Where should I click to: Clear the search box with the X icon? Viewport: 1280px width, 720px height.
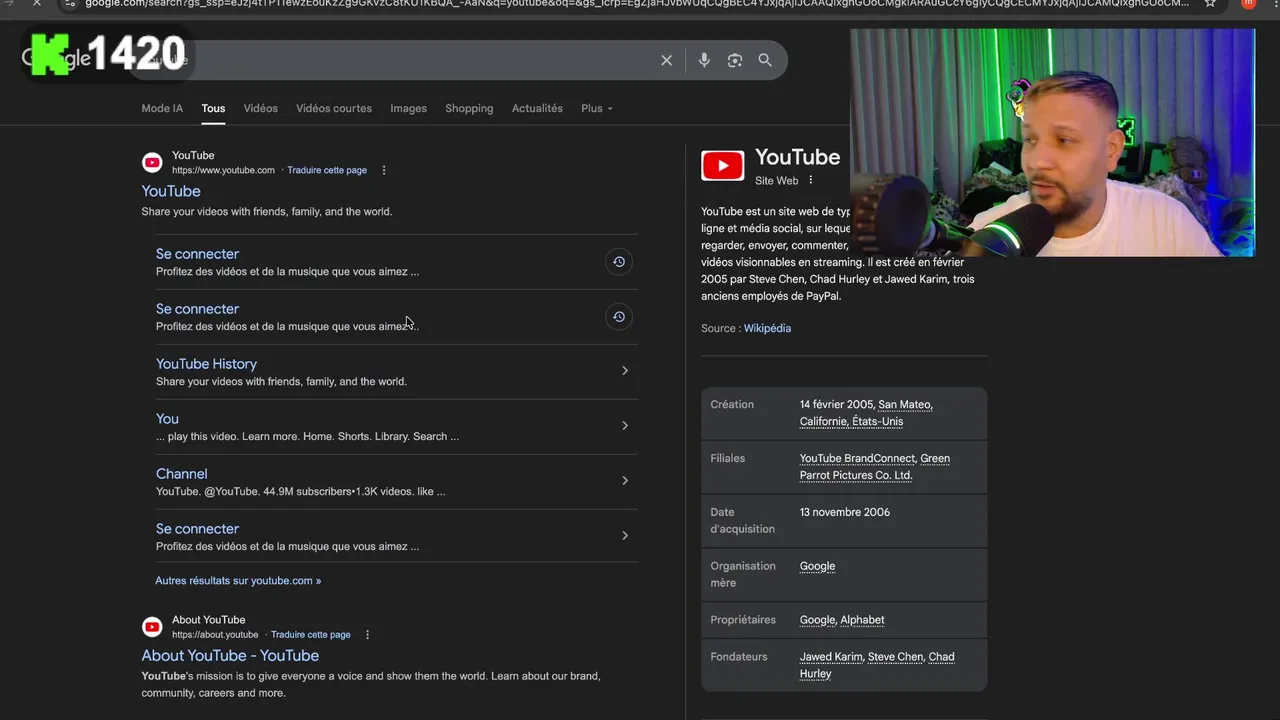667,60
